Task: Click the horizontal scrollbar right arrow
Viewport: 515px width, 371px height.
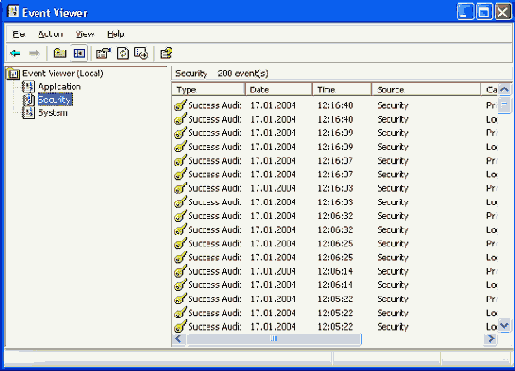Action: 491,339
